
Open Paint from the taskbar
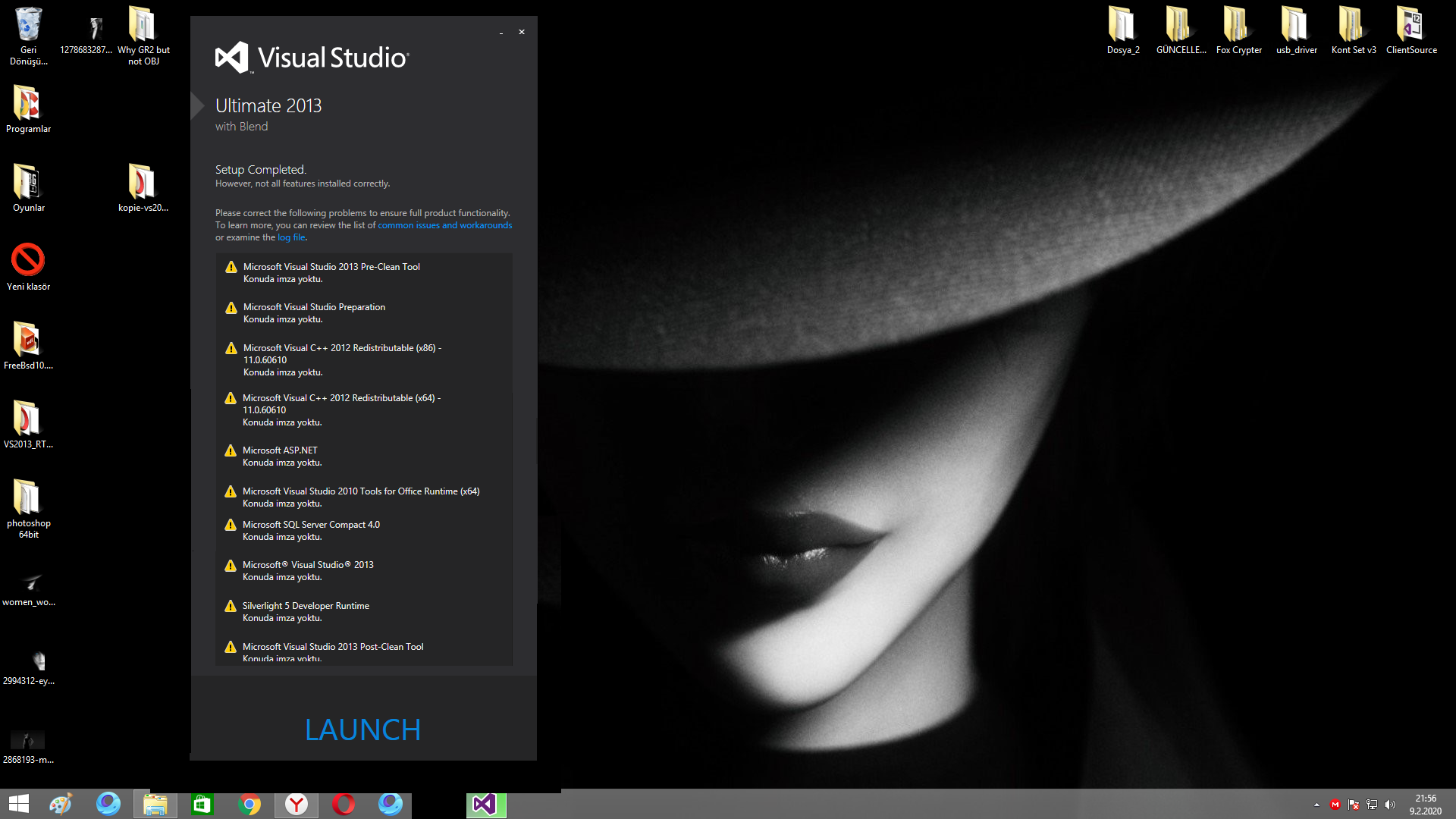point(61,804)
